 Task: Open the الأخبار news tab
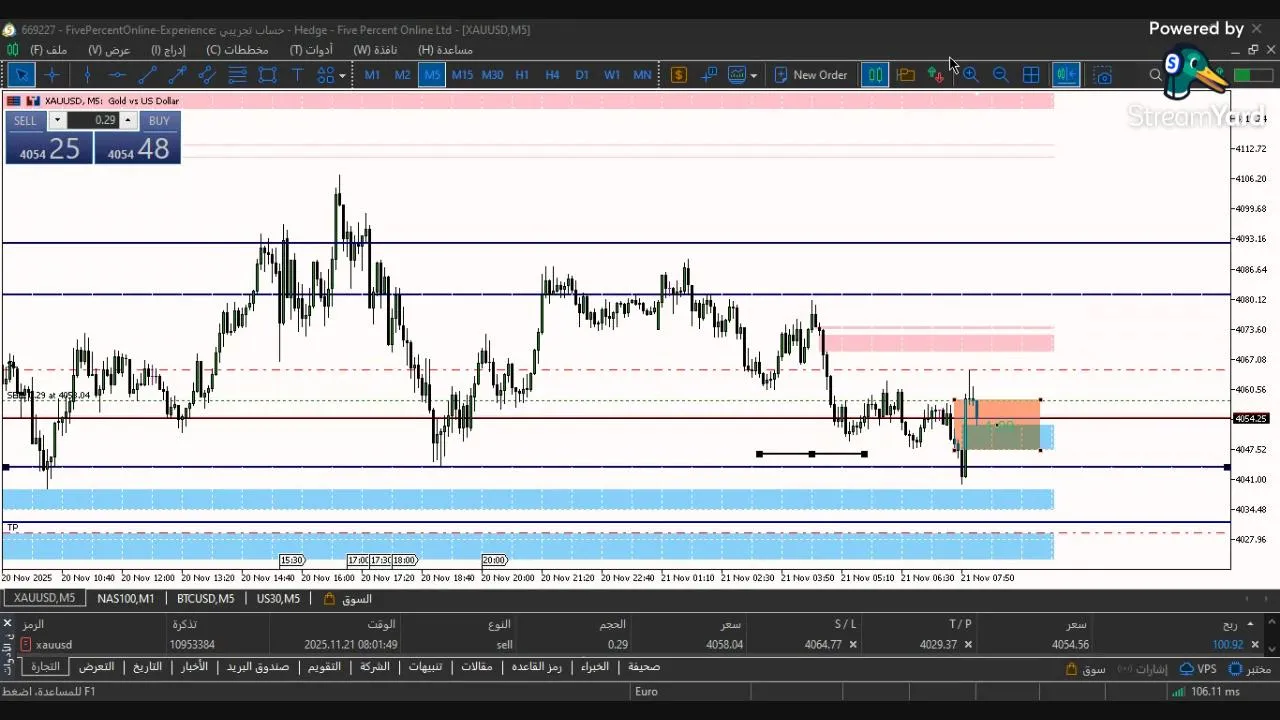pos(194,667)
